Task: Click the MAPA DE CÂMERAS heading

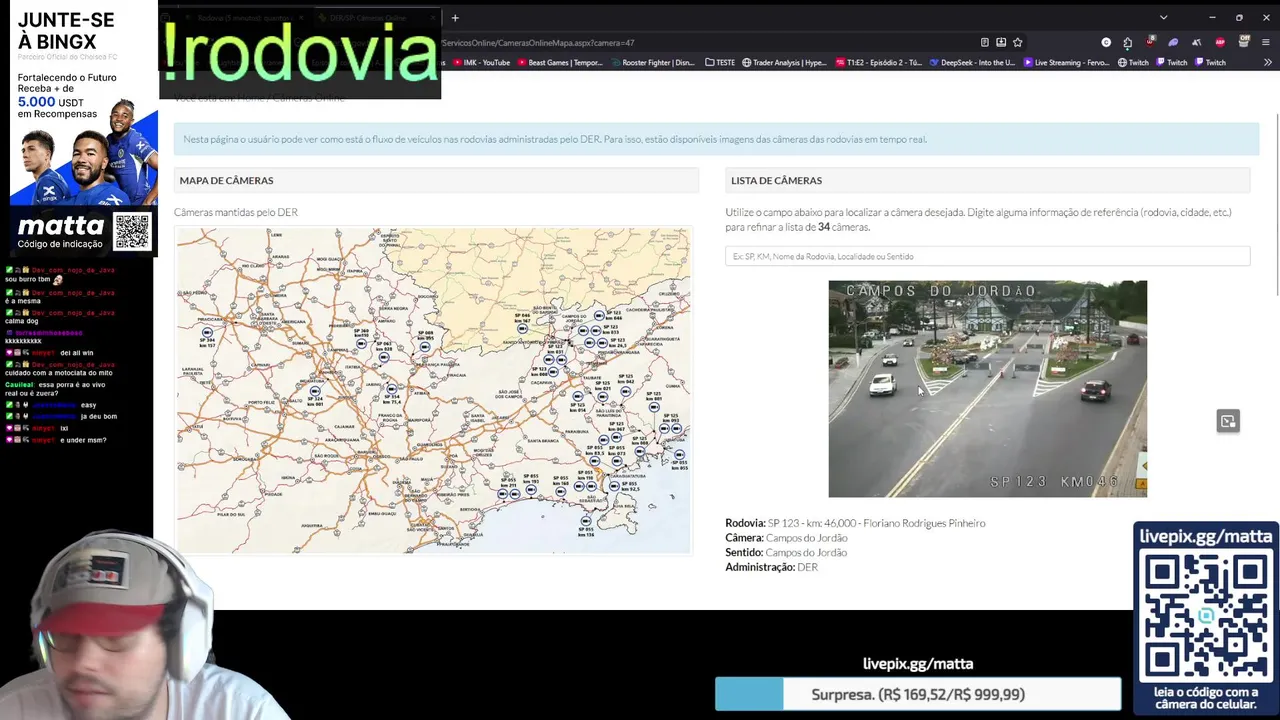Action: tap(226, 180)
